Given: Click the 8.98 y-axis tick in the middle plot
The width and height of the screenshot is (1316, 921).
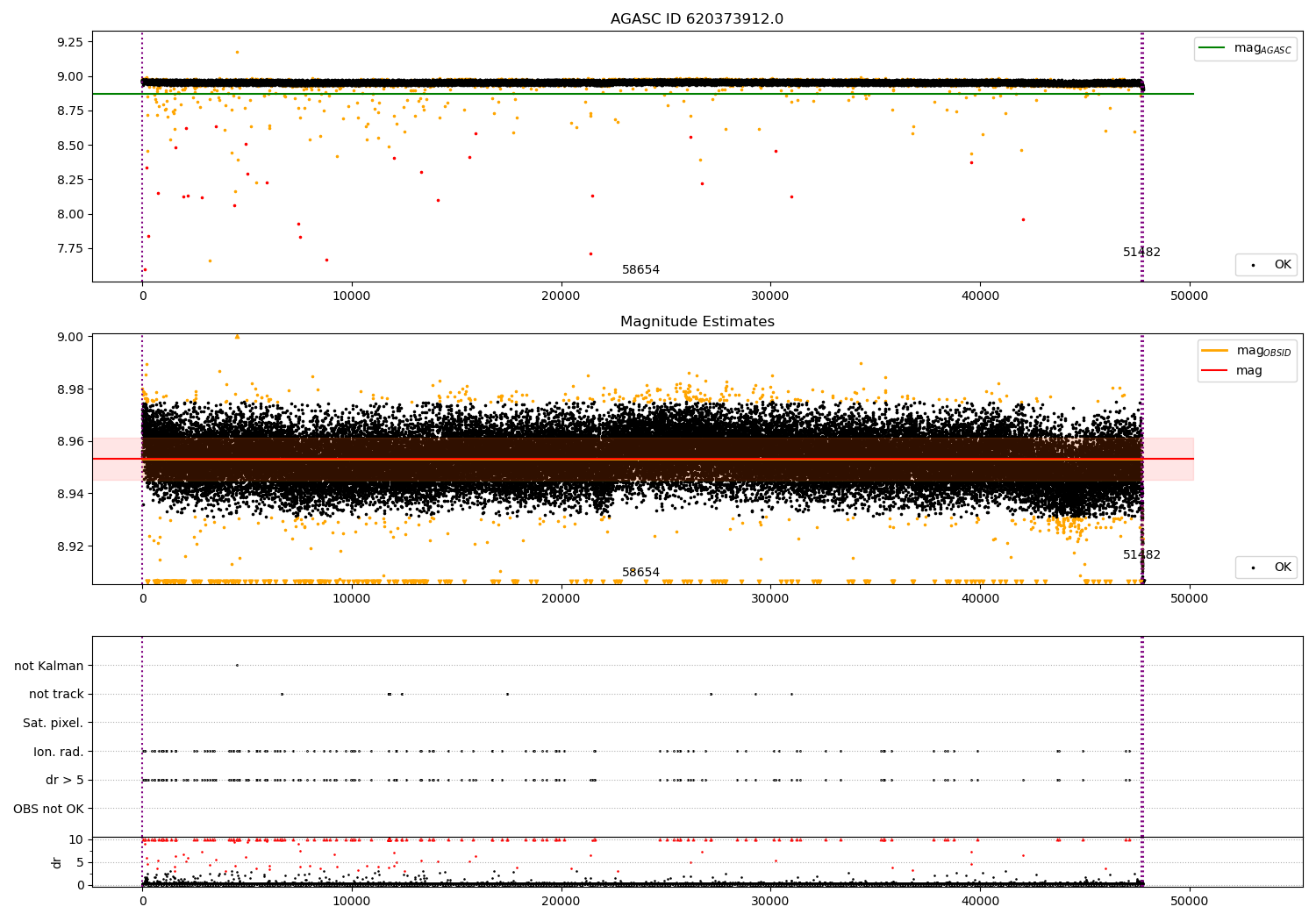Looking at the screenshot, I should [x=68, y=389].
